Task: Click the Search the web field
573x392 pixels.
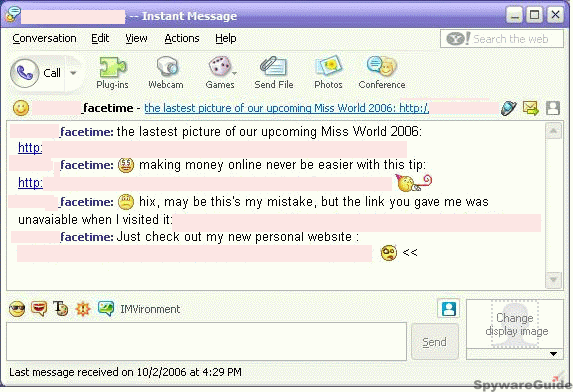Action: point(502,39)
